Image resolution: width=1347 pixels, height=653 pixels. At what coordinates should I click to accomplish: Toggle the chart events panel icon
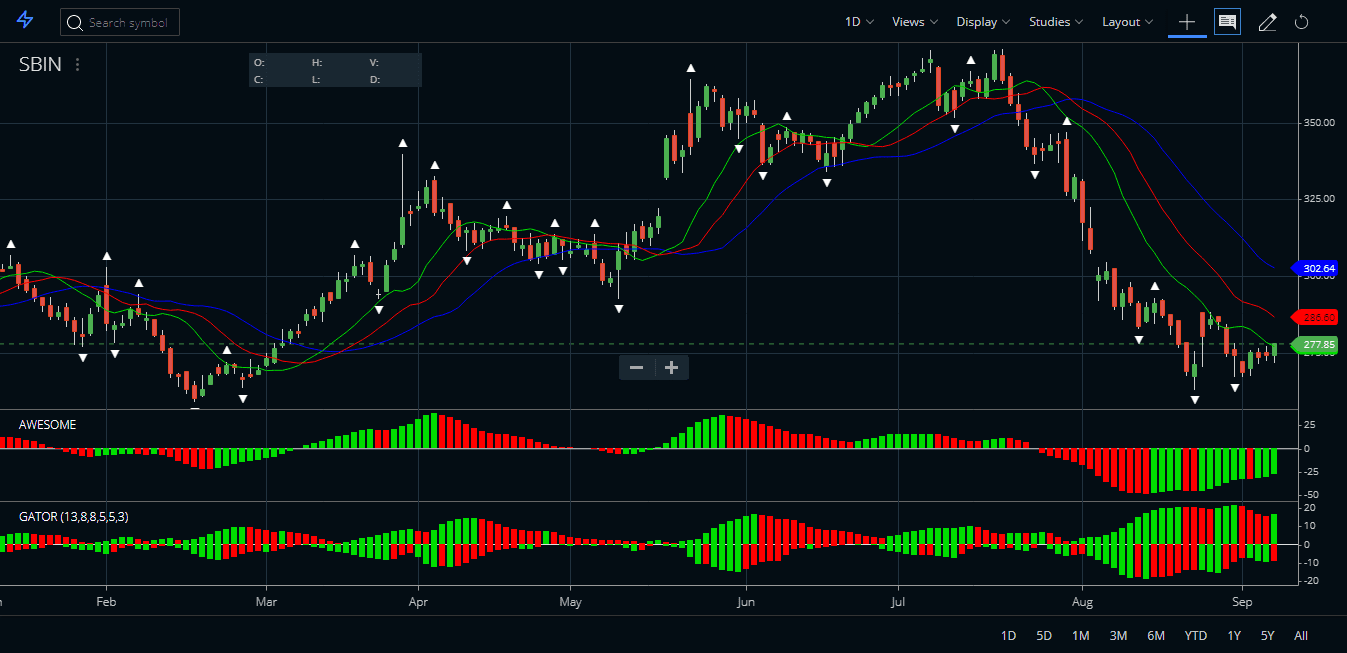pyautogui.click(x=1227, y=21)
